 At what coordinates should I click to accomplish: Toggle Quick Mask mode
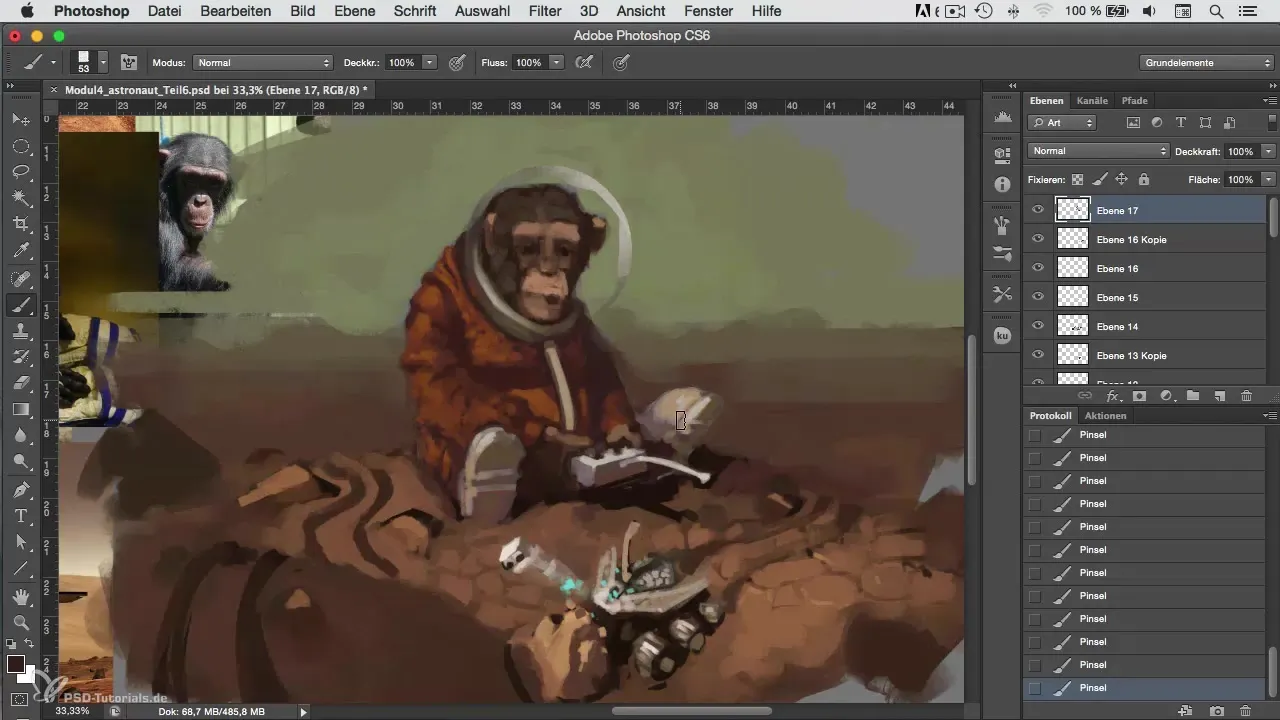pyautogui.click(x=20, y=699)
